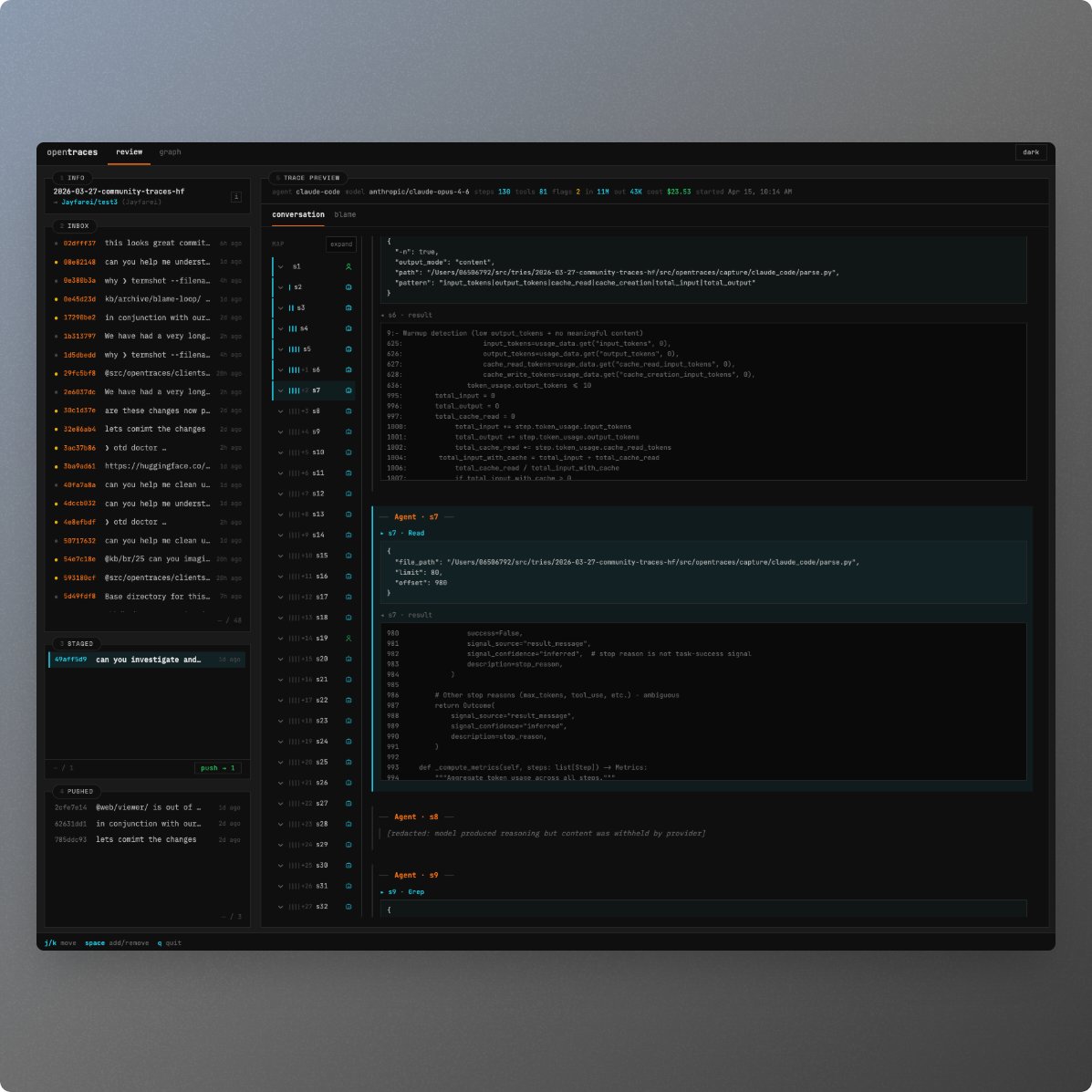Open the blame tab
The width and height of the screenshot is (1092, 1092).
coord(345,215)
